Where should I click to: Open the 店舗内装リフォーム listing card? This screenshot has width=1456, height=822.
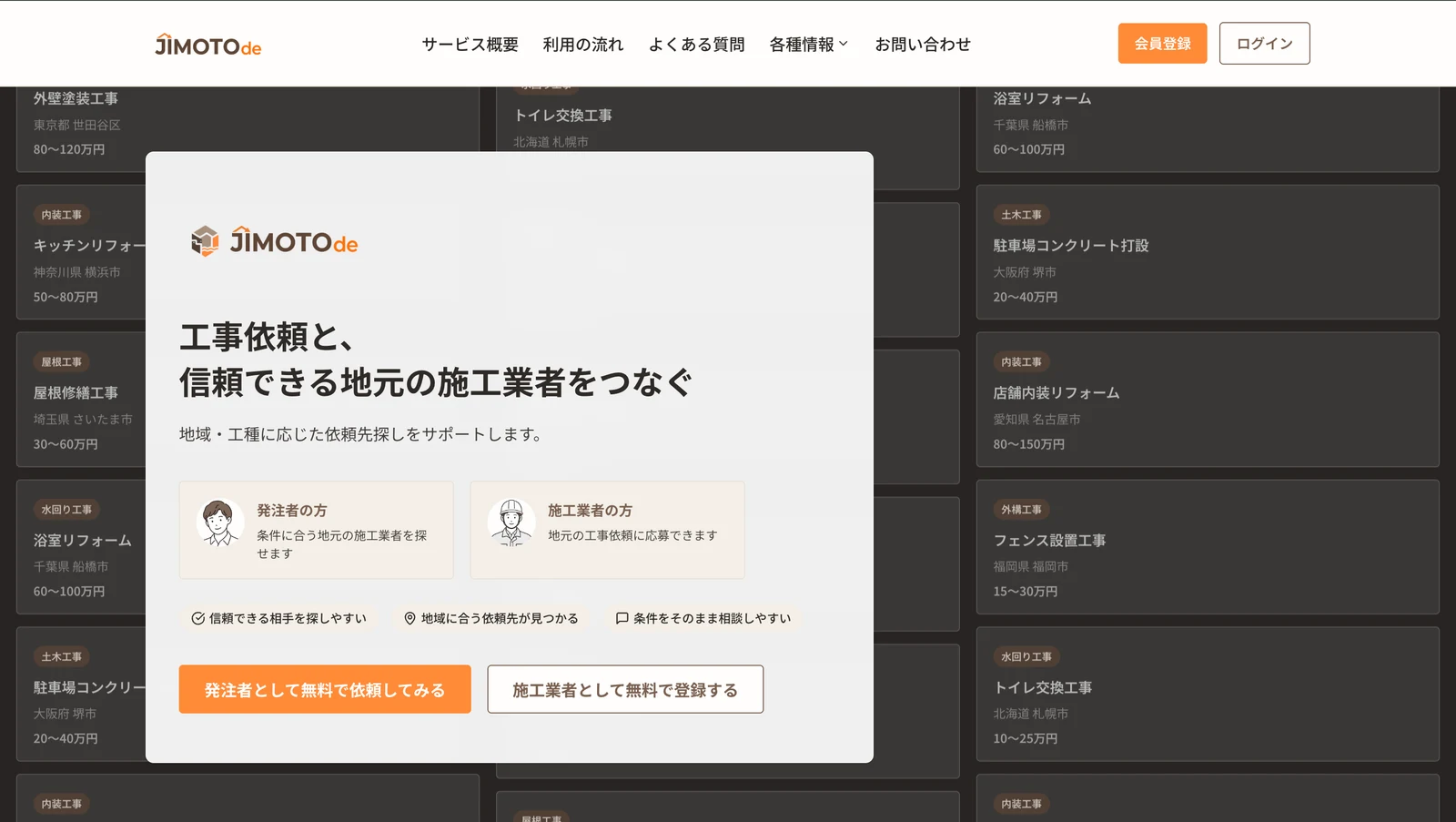1208,400
